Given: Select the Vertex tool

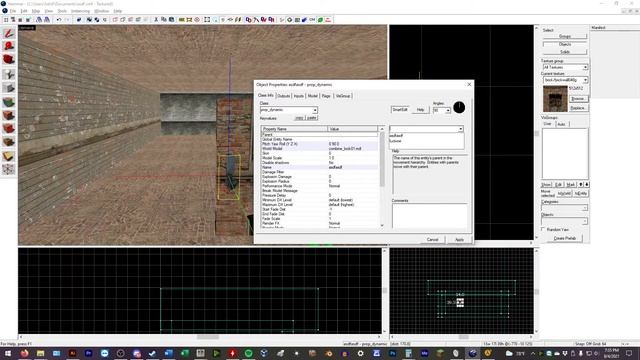Looking at the screenshot, I should point(9,169).
